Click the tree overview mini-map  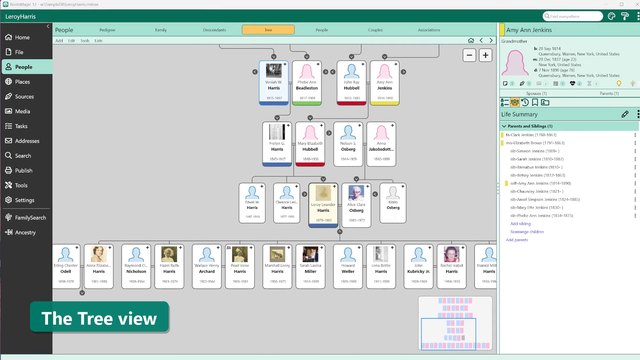coord(455,323)
